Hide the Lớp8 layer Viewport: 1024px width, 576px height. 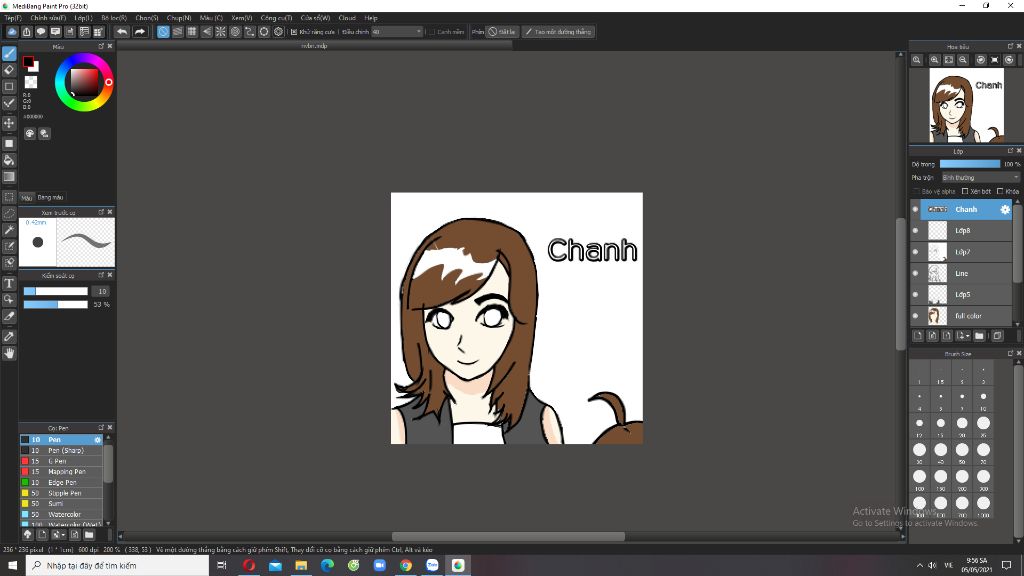(915, 231)
